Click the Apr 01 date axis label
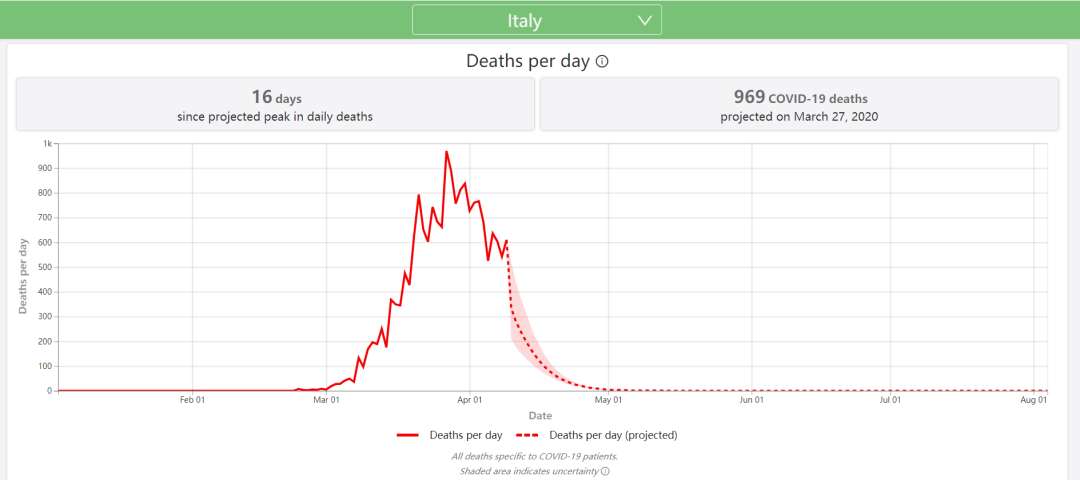 (x=470, y=400)
